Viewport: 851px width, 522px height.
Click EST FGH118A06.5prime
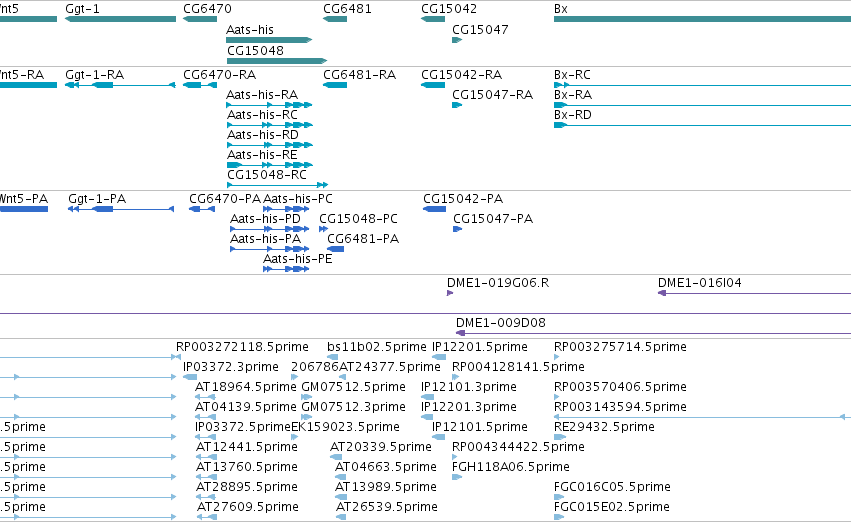pyautogui.click(x=511, y=467)
